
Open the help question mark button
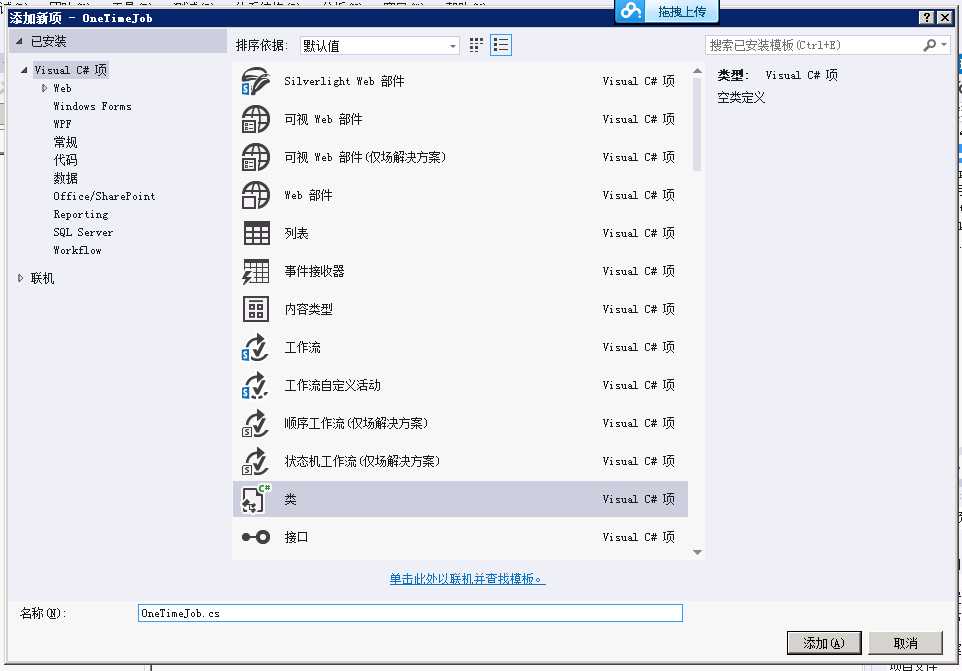click(x=927, y=17)
